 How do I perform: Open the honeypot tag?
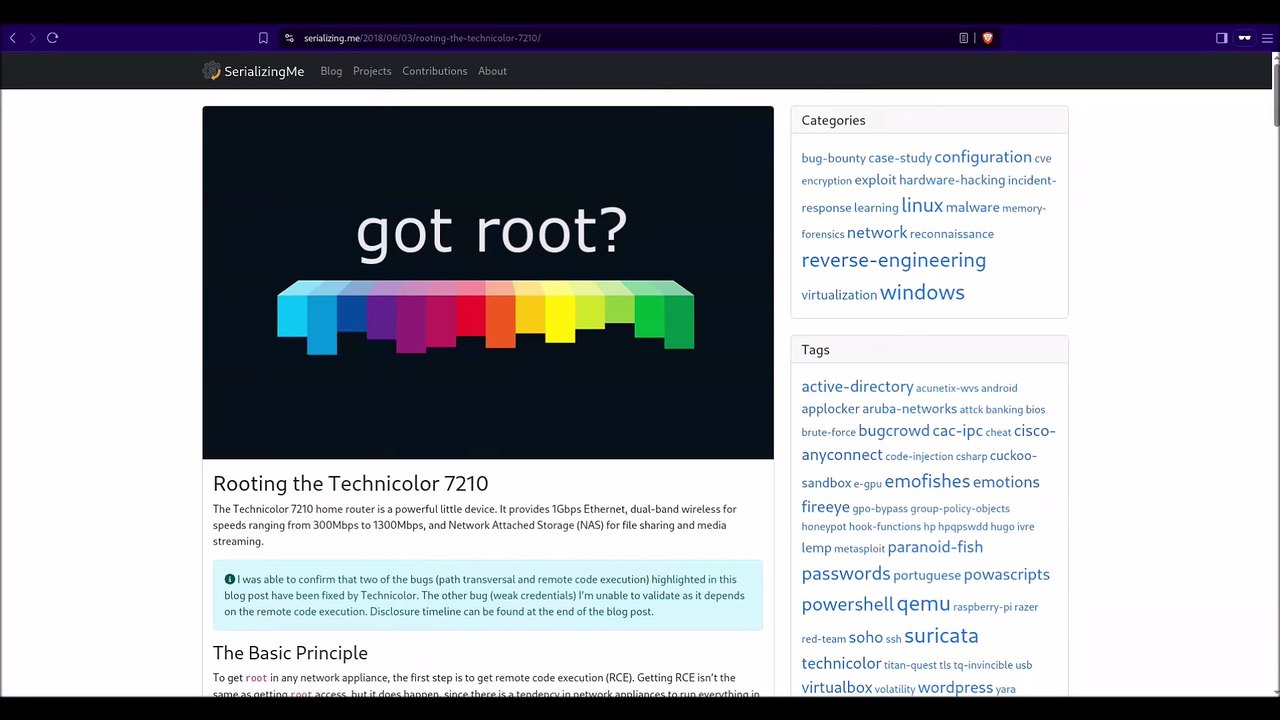pyautogui.click(x=824, y=527)
